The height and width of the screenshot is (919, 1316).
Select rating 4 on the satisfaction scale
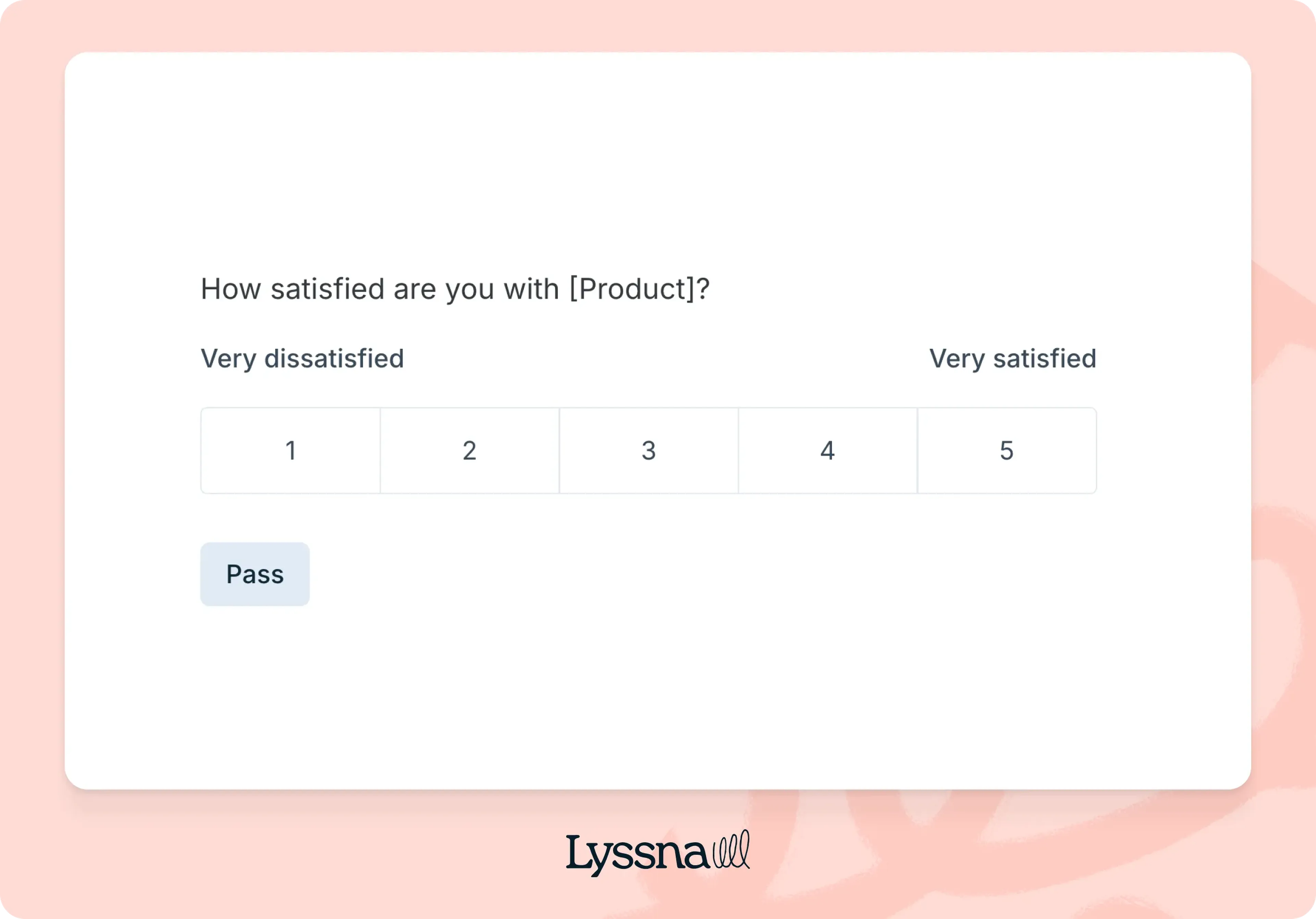[827, 450]
